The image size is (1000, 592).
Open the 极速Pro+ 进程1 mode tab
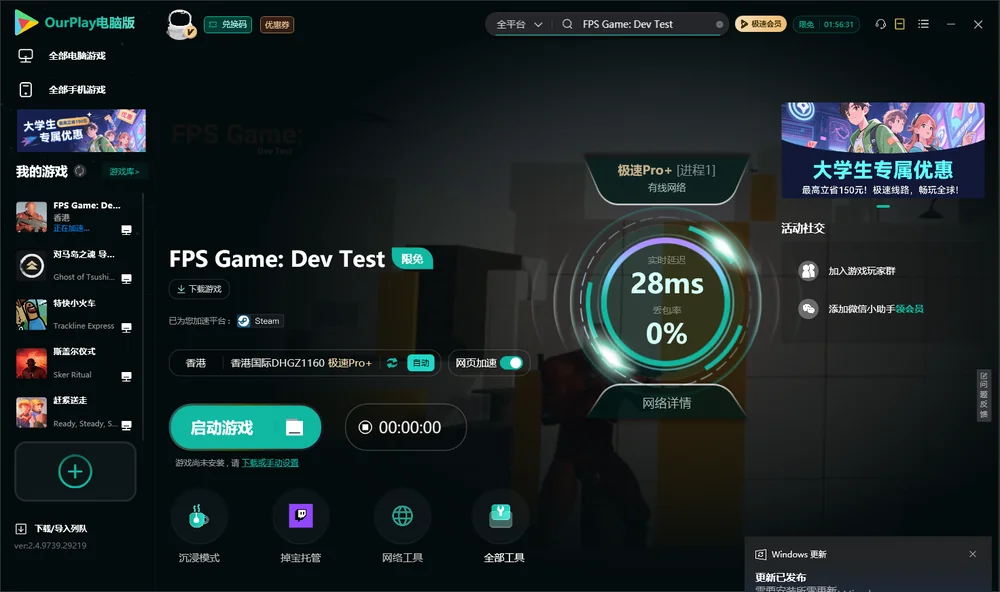666,179
